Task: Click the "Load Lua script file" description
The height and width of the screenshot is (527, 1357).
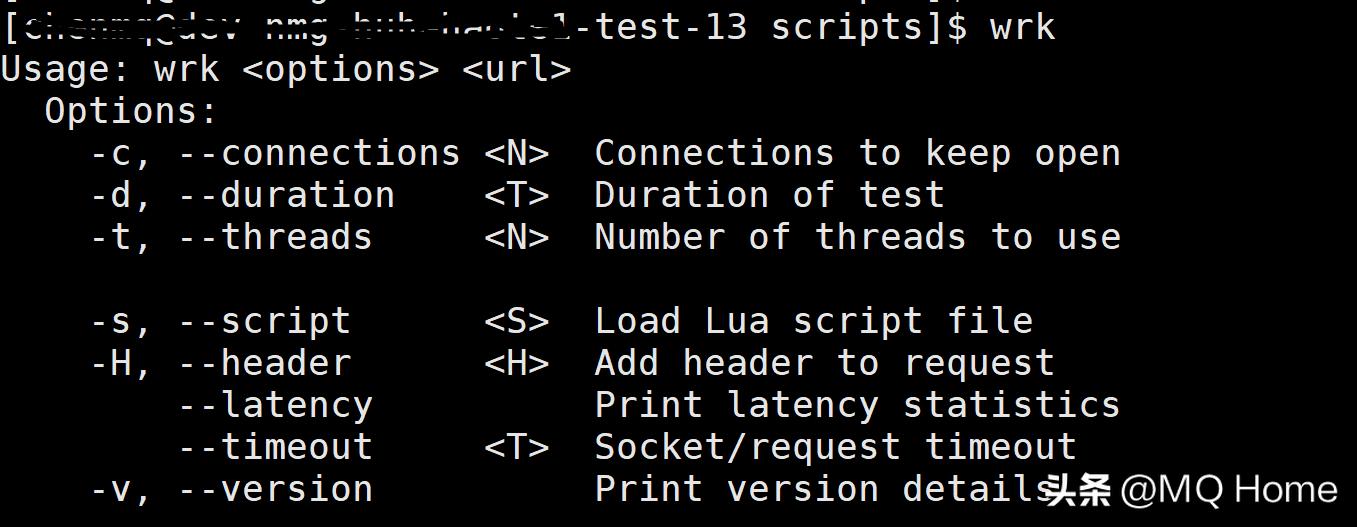Action: click(813, 322)
